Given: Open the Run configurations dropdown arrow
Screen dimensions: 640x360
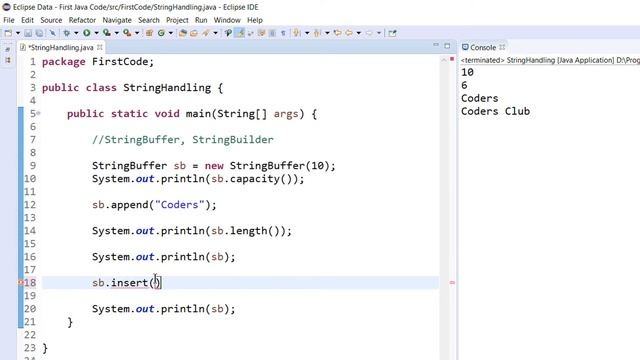Looking at the screenshot, I should [96, 33].
